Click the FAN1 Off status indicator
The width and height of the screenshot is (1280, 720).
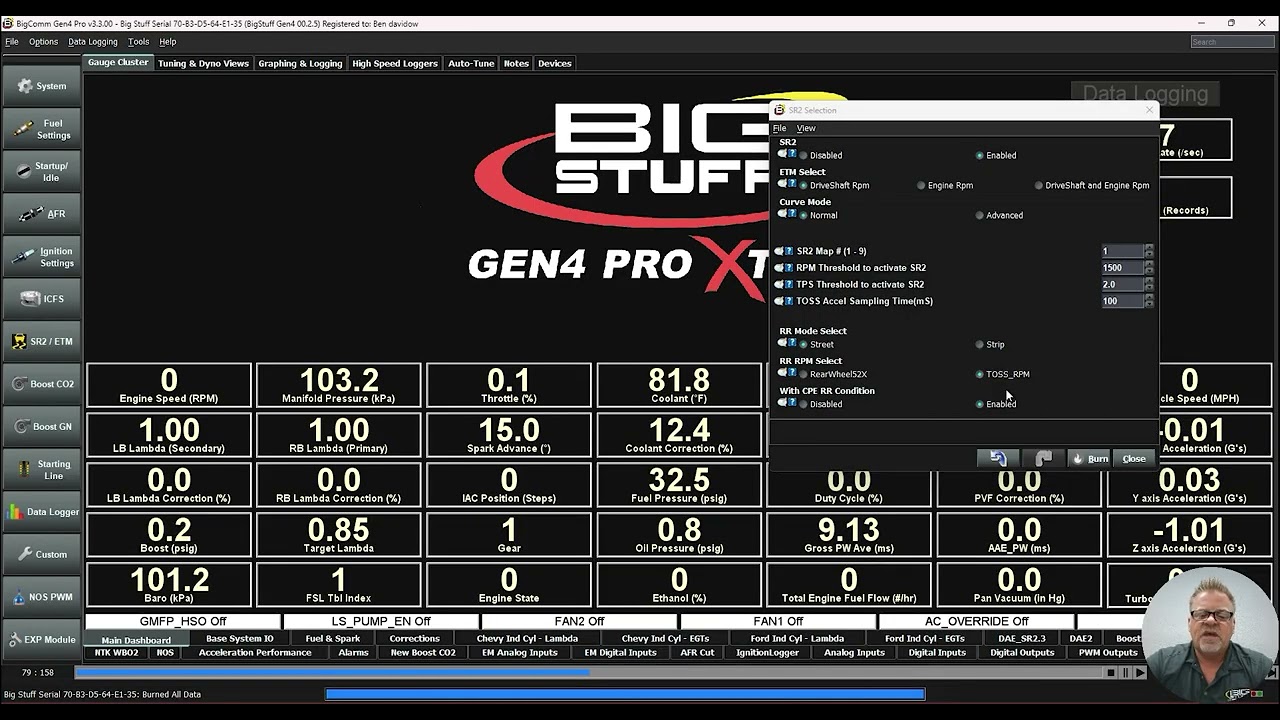tap(778, 621)
